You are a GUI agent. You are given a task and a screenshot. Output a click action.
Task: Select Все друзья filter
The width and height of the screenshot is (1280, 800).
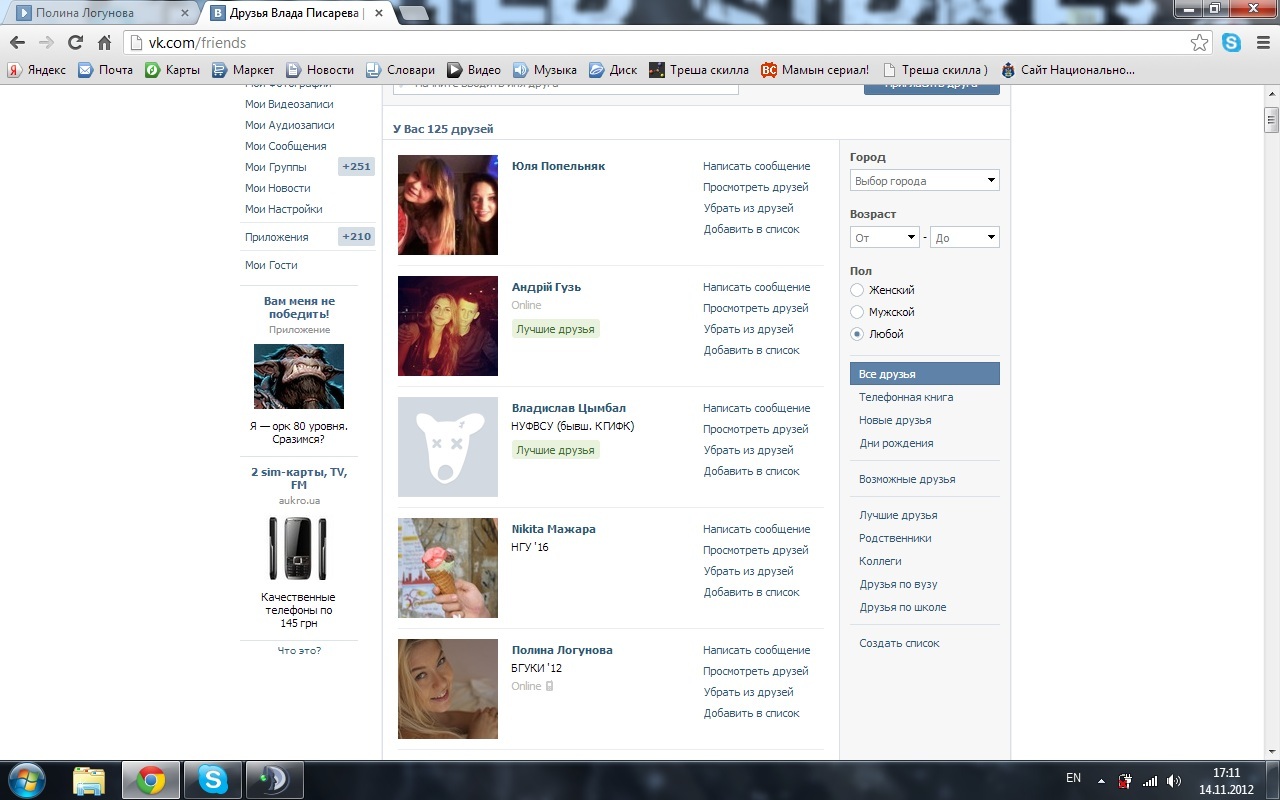coord(924,374)
